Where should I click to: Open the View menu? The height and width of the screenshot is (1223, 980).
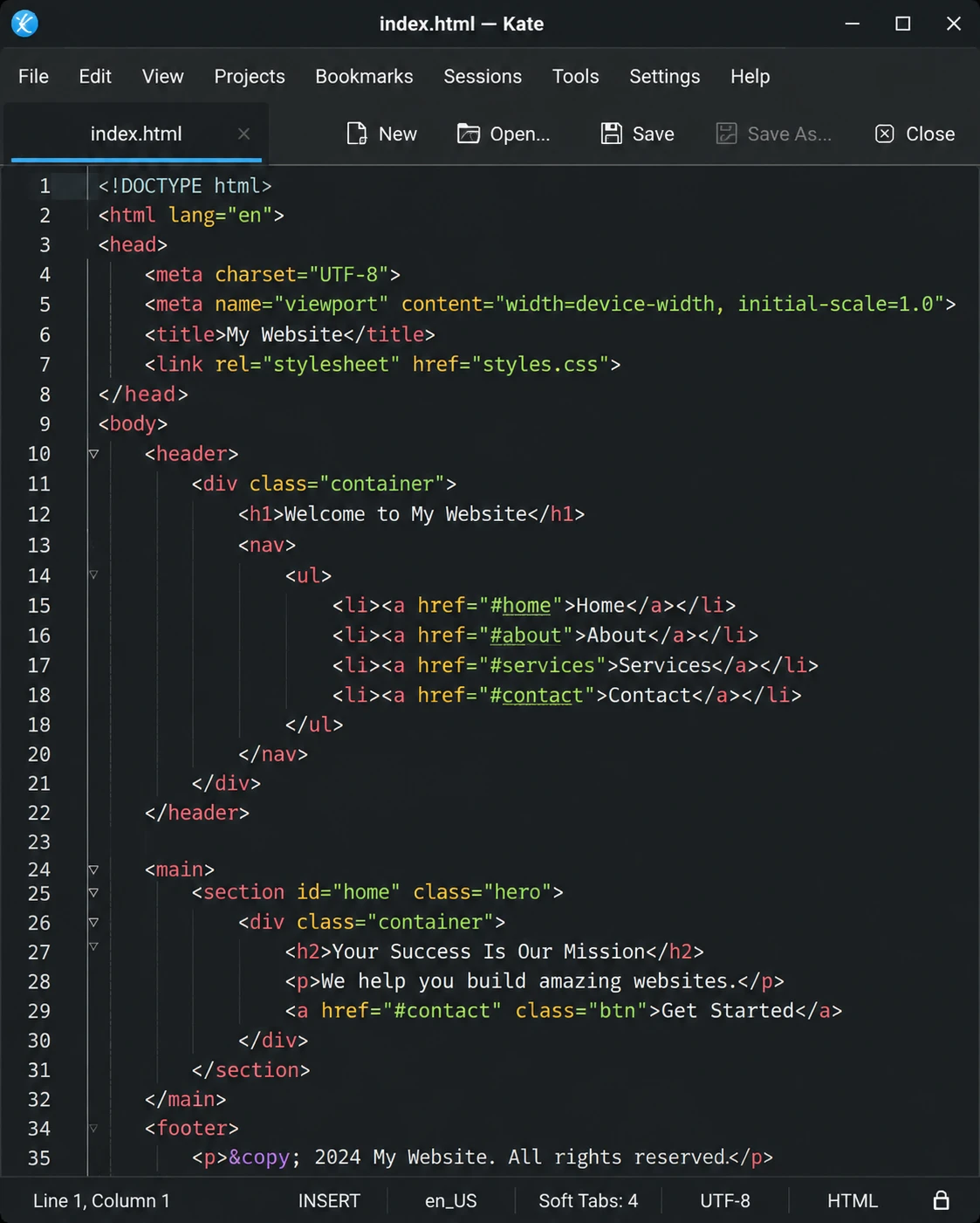point(163,77)
